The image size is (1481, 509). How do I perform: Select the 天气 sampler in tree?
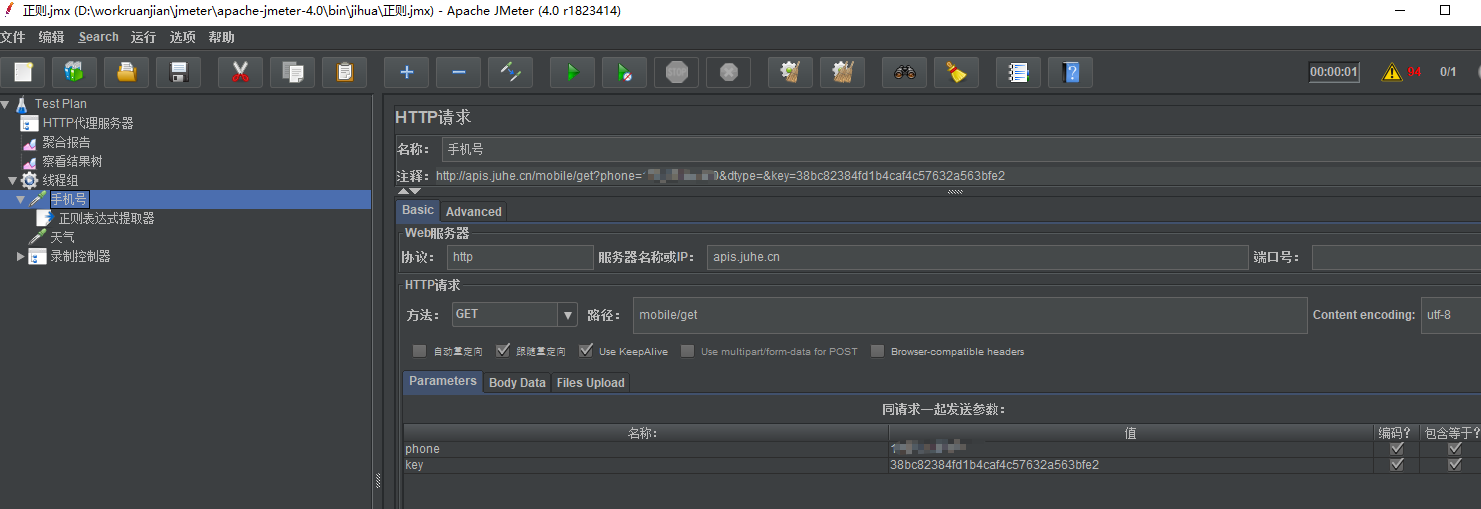pyautogui.click(x=62, y=237)
